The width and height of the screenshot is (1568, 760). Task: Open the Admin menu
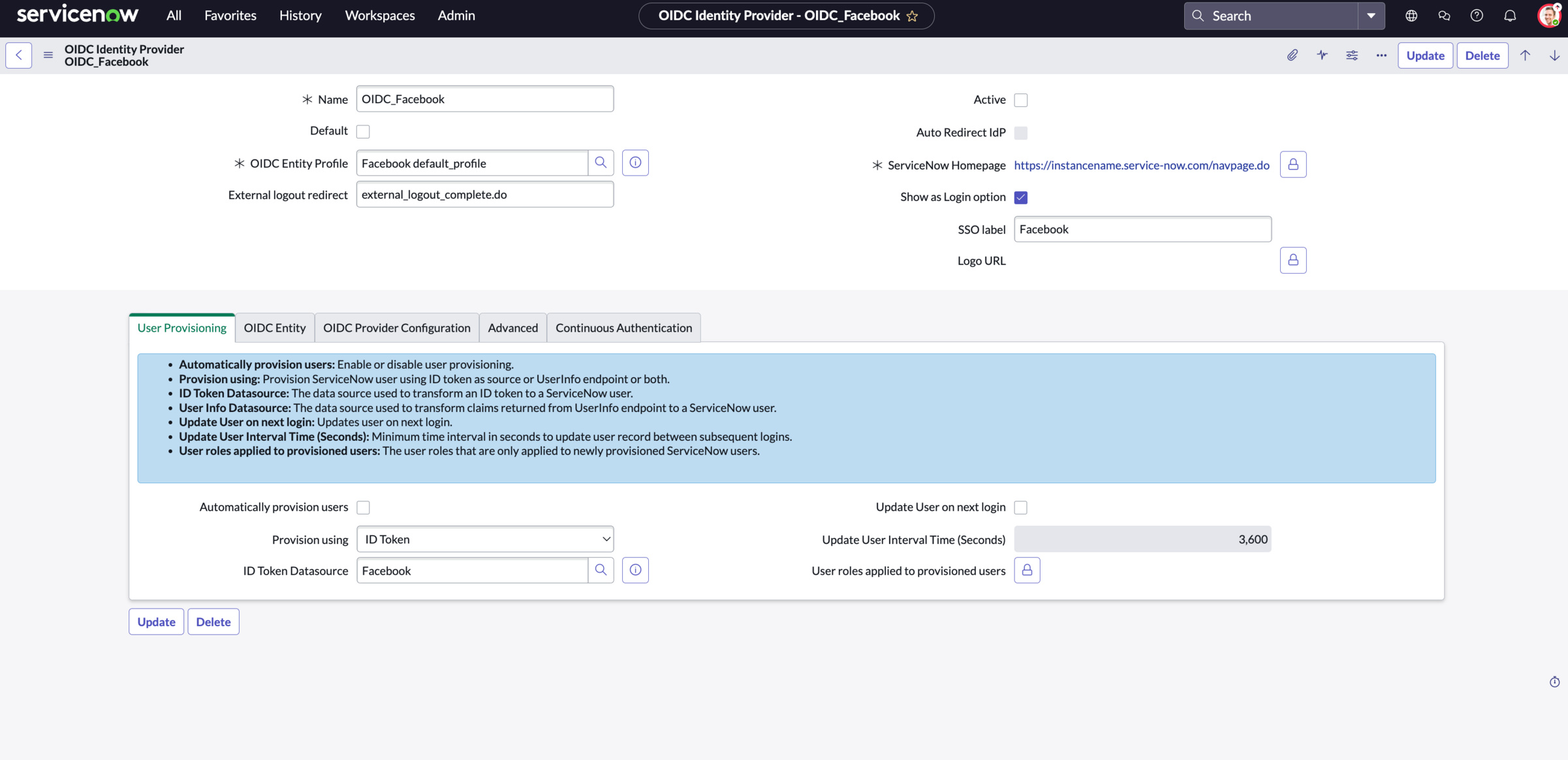[456, 16]
